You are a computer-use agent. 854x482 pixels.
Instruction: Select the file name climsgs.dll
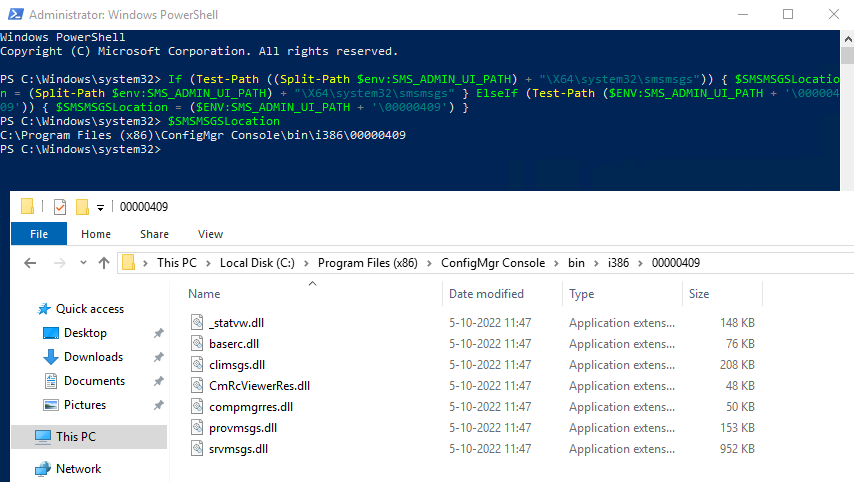point(237,365)
